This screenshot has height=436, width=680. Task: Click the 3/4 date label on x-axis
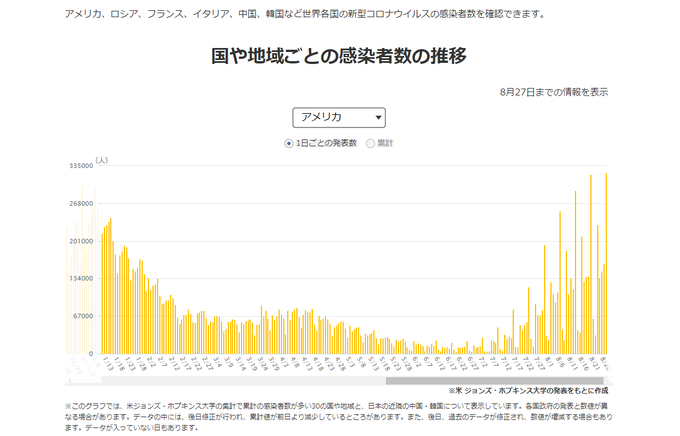pyautogui.click(x=217, y=362)
